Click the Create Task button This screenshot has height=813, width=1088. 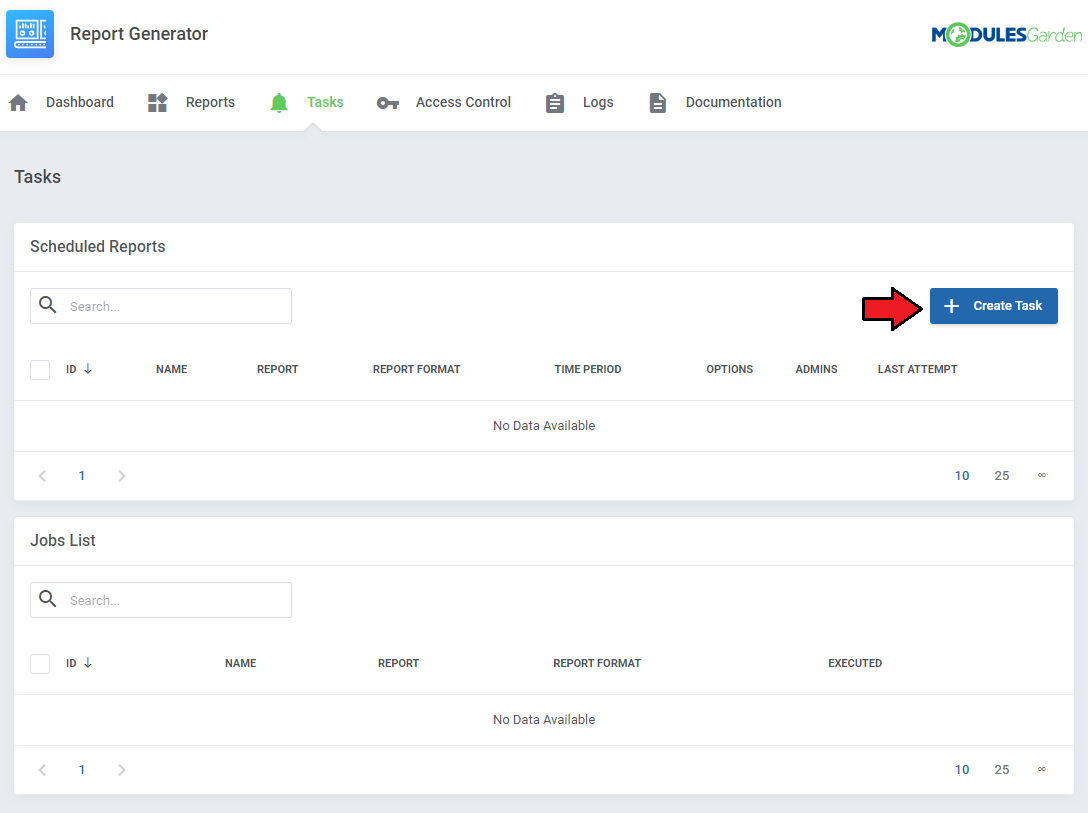[x=994, y=306]
